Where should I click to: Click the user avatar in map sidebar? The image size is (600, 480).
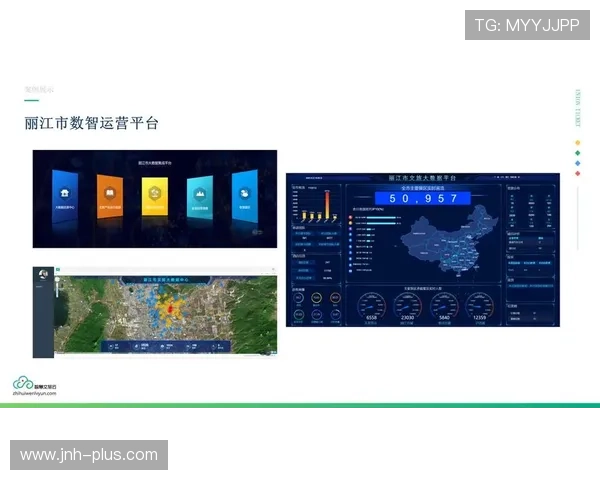(x=43, y=274)
